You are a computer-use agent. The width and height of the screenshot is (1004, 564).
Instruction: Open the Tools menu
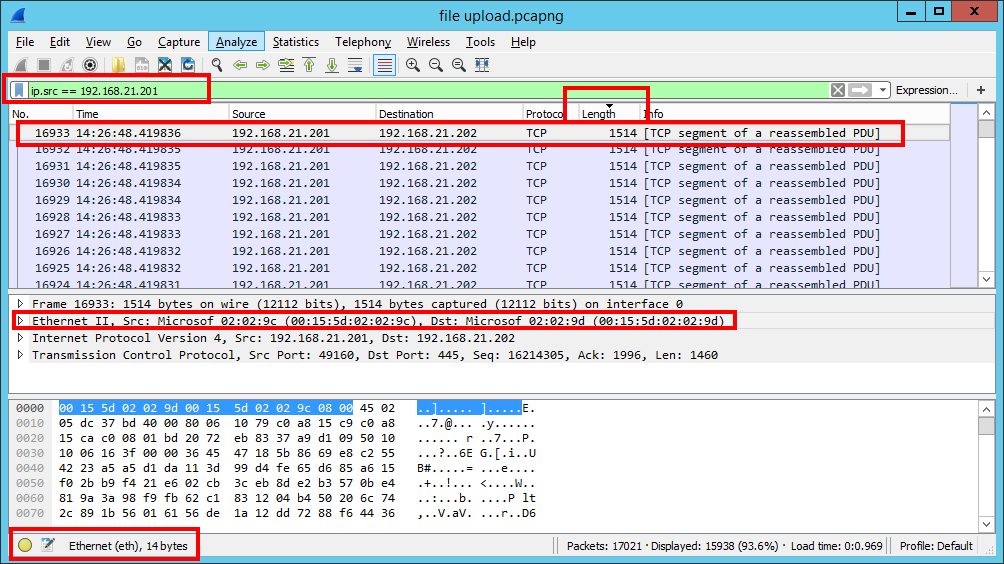coord(480,42)
